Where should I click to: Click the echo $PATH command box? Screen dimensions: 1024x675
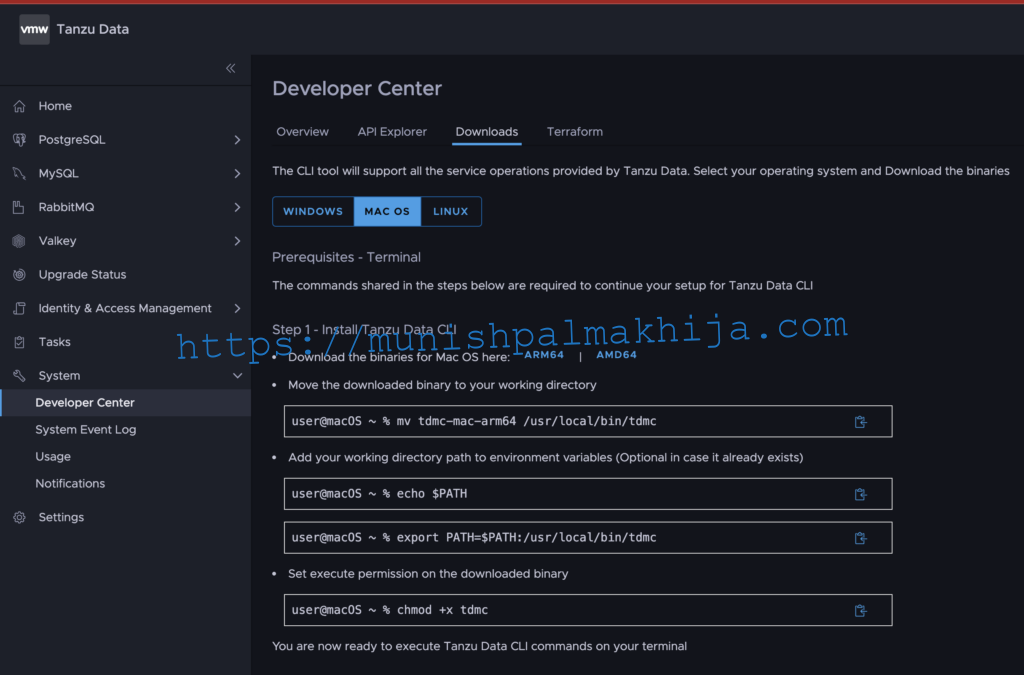pyautogui.click(x=588, y=494)
